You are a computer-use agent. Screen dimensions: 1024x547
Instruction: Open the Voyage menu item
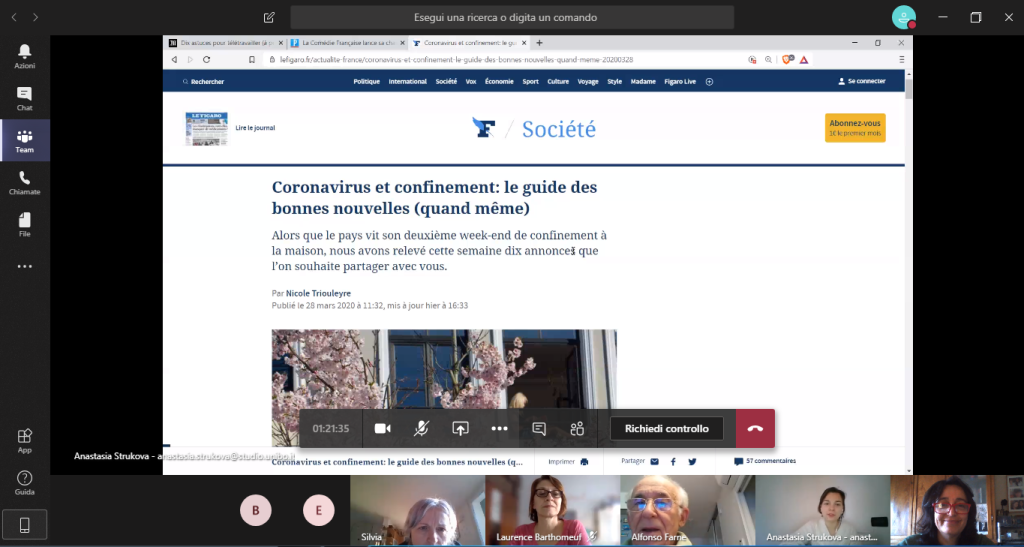click(588, 82)
